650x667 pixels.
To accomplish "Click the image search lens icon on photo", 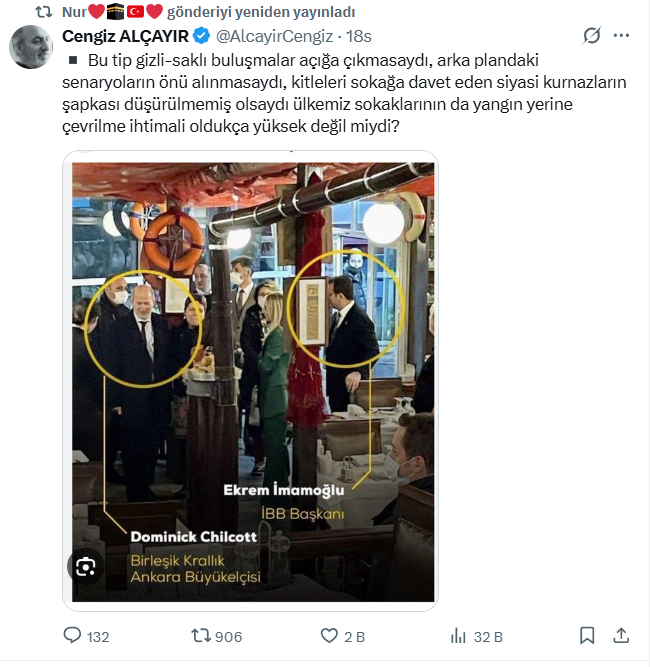I will 86,567.
